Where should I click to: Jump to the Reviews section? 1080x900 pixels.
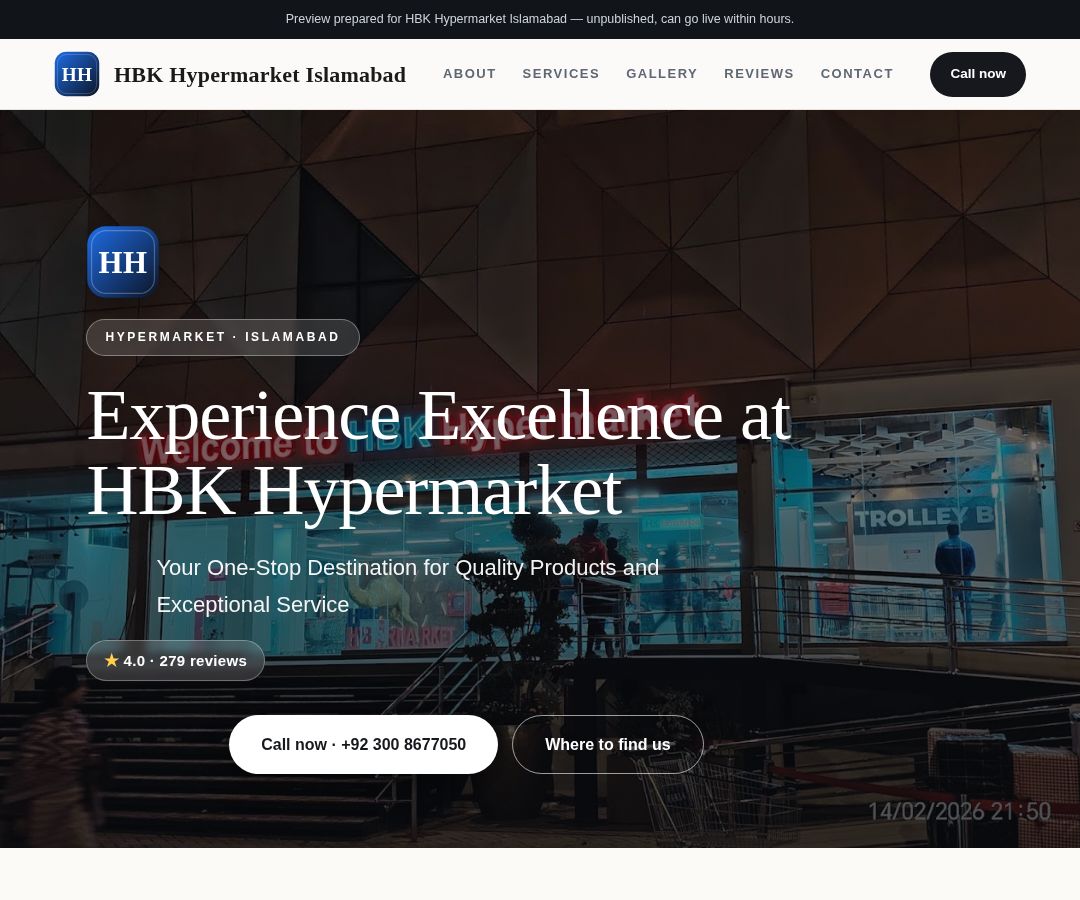(759, 74)
